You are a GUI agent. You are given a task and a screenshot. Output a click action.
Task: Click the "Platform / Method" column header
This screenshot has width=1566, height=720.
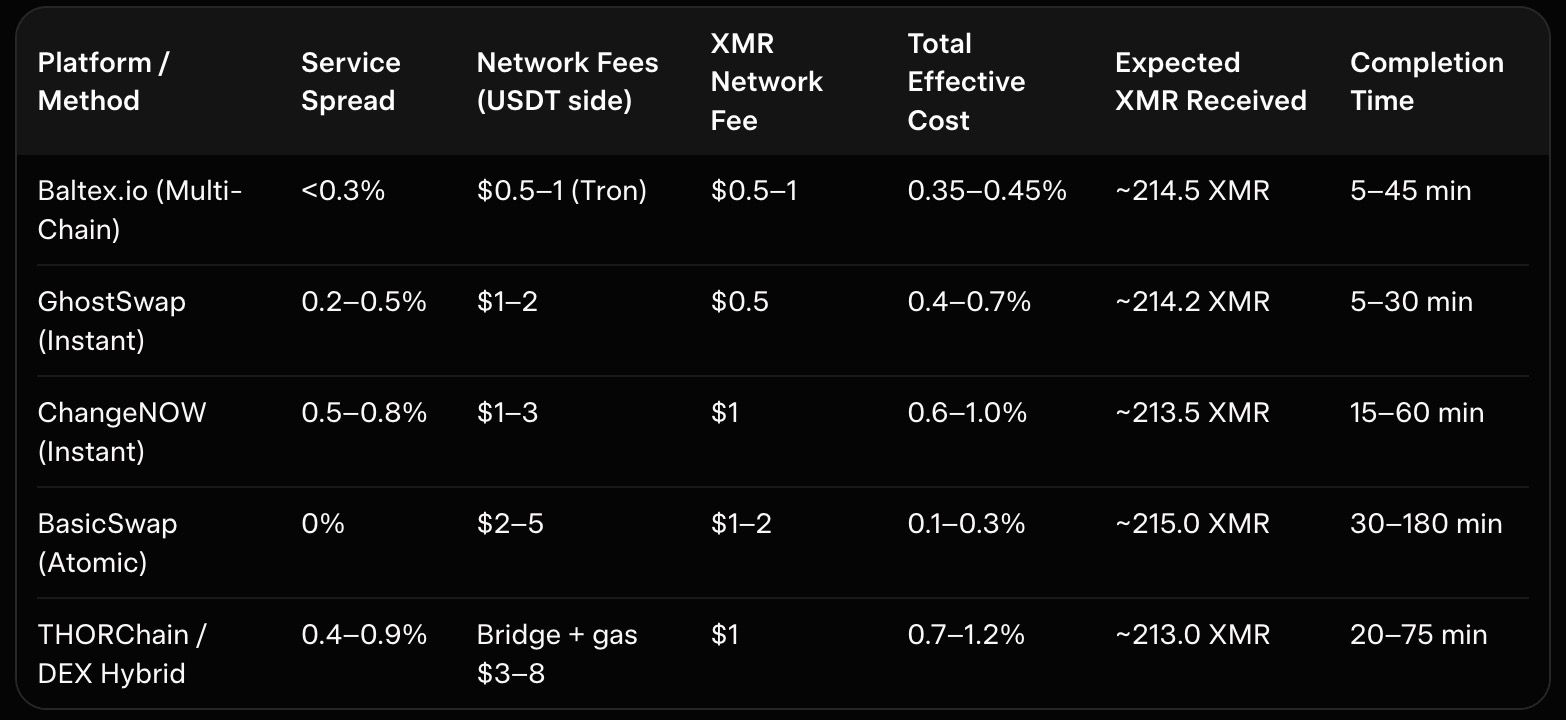pos(103,82)
